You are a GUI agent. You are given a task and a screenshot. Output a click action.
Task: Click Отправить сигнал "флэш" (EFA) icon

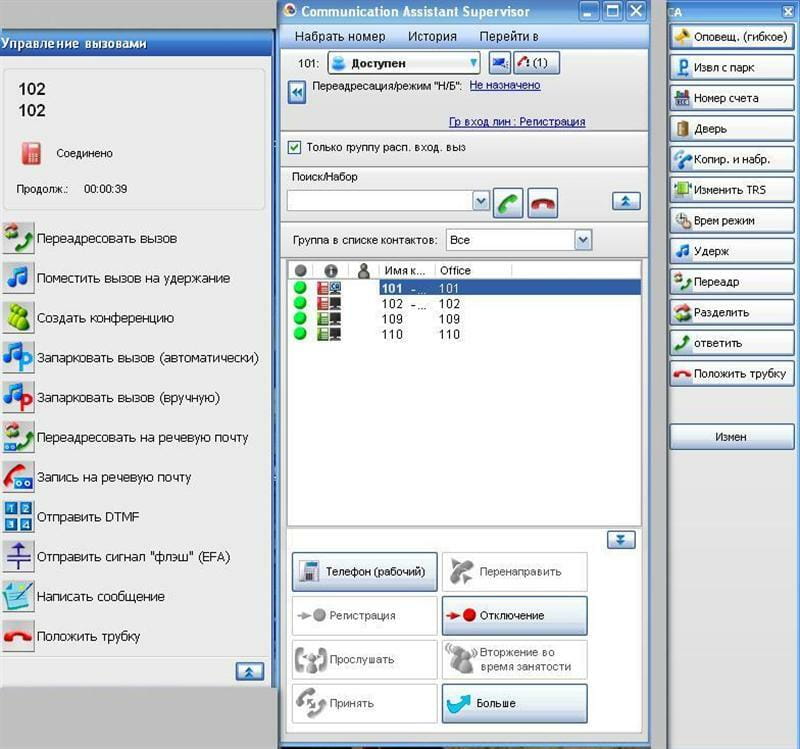point(18,557)
